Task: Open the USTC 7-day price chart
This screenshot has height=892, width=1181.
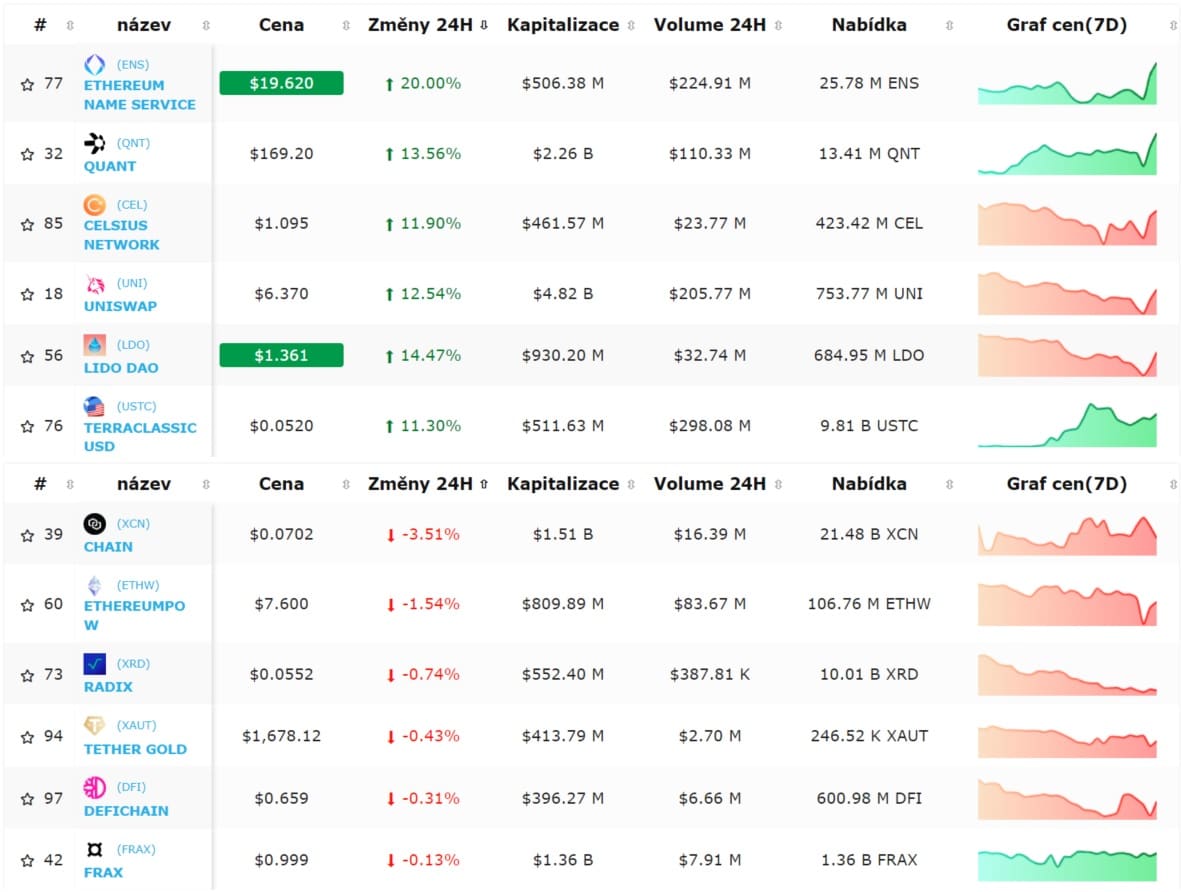Action: 1067,426
